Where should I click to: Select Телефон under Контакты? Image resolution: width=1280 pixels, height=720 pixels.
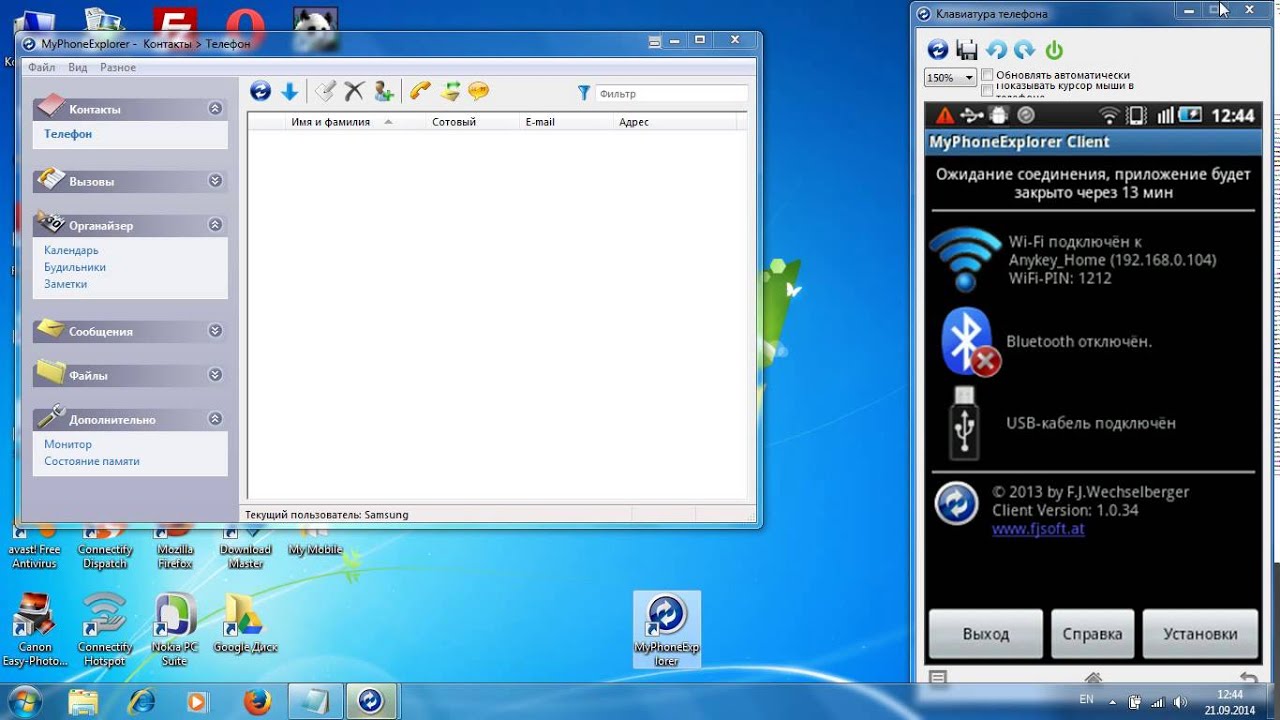[x=68, y=133]
